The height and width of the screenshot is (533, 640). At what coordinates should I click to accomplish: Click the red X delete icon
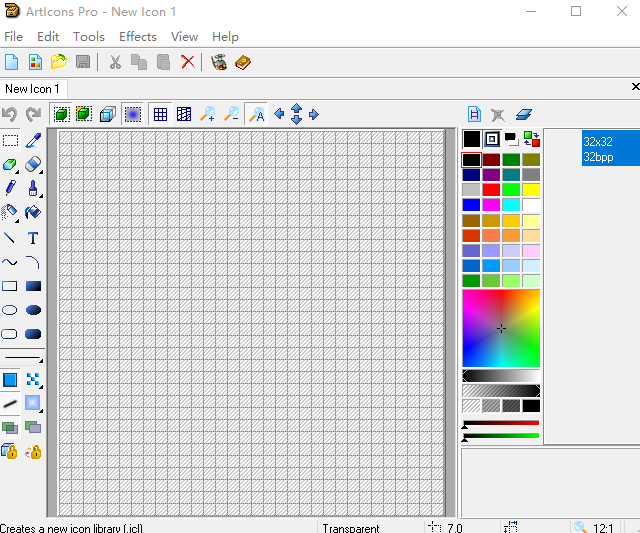188,62
